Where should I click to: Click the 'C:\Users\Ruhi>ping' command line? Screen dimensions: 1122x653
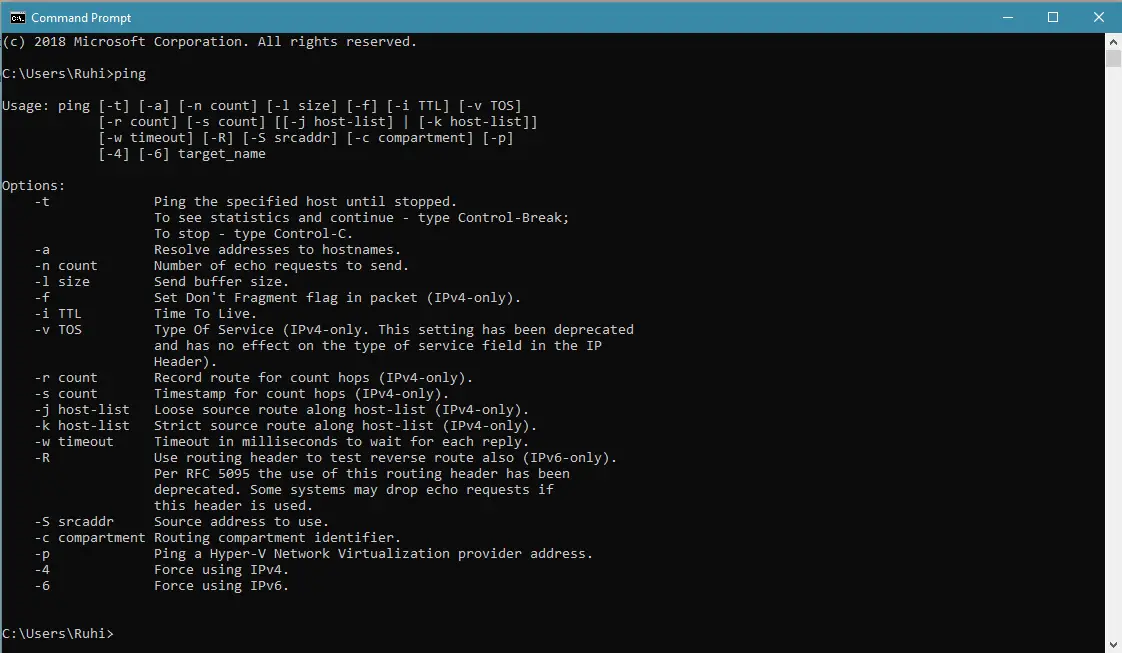[74, 74]
